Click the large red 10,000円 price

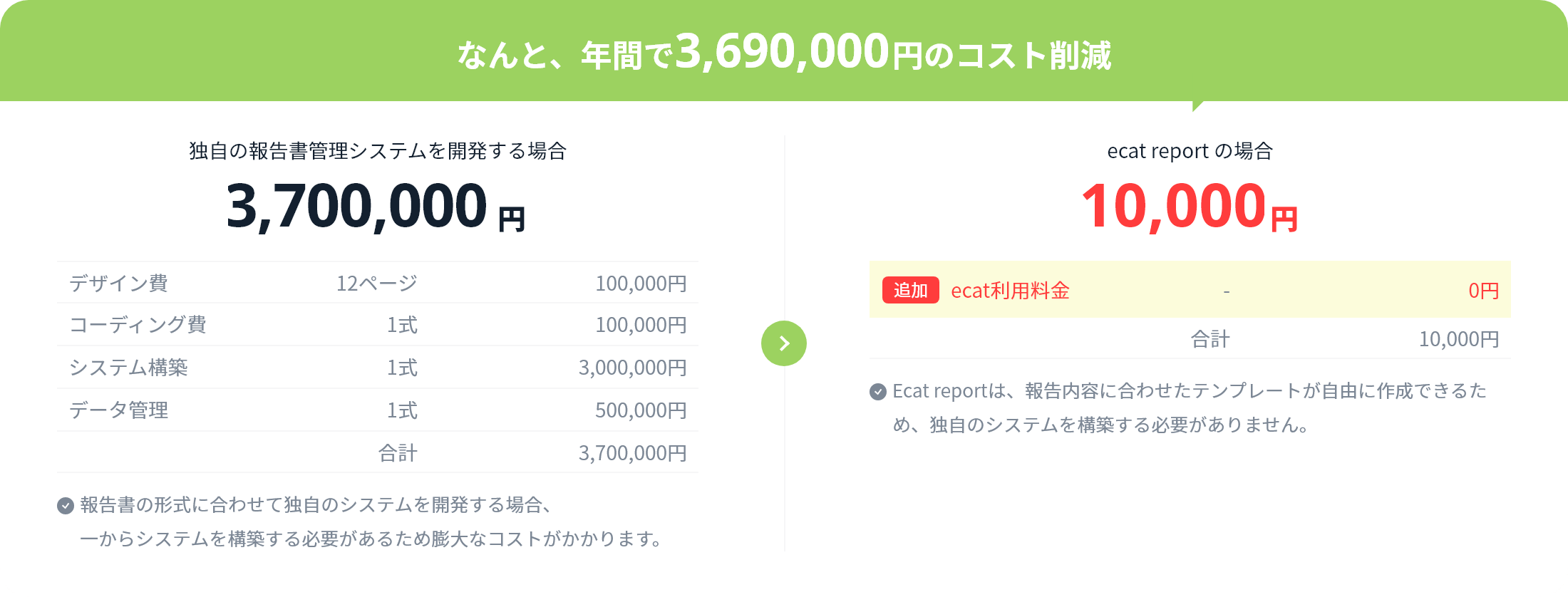pos(1190,207)
